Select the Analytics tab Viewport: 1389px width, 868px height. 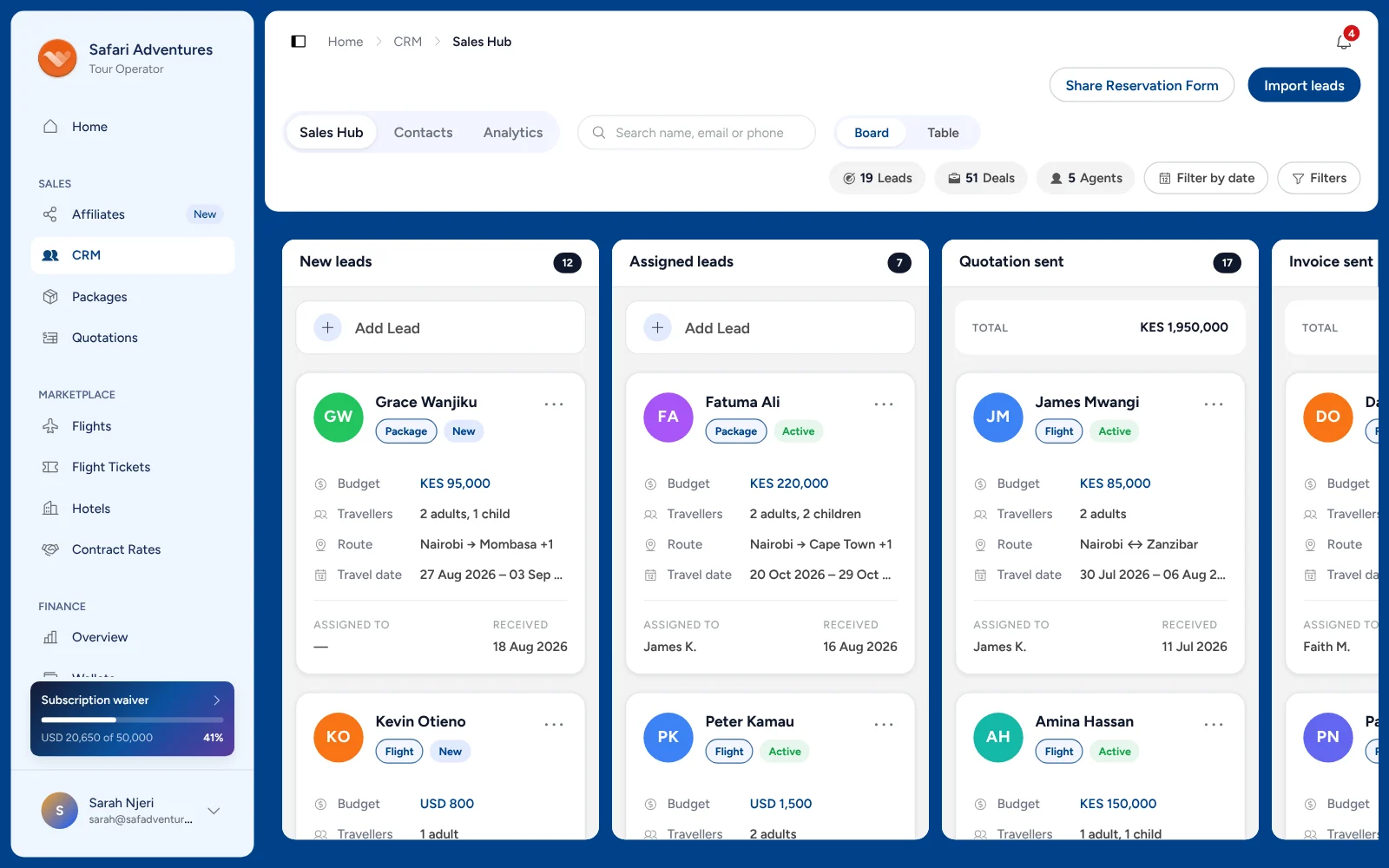513,133
